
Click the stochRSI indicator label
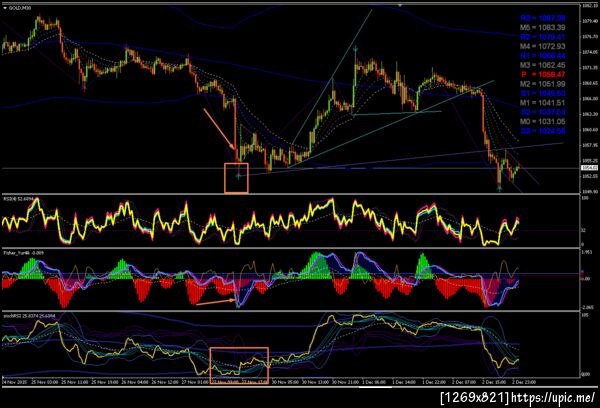pos(29,316)
